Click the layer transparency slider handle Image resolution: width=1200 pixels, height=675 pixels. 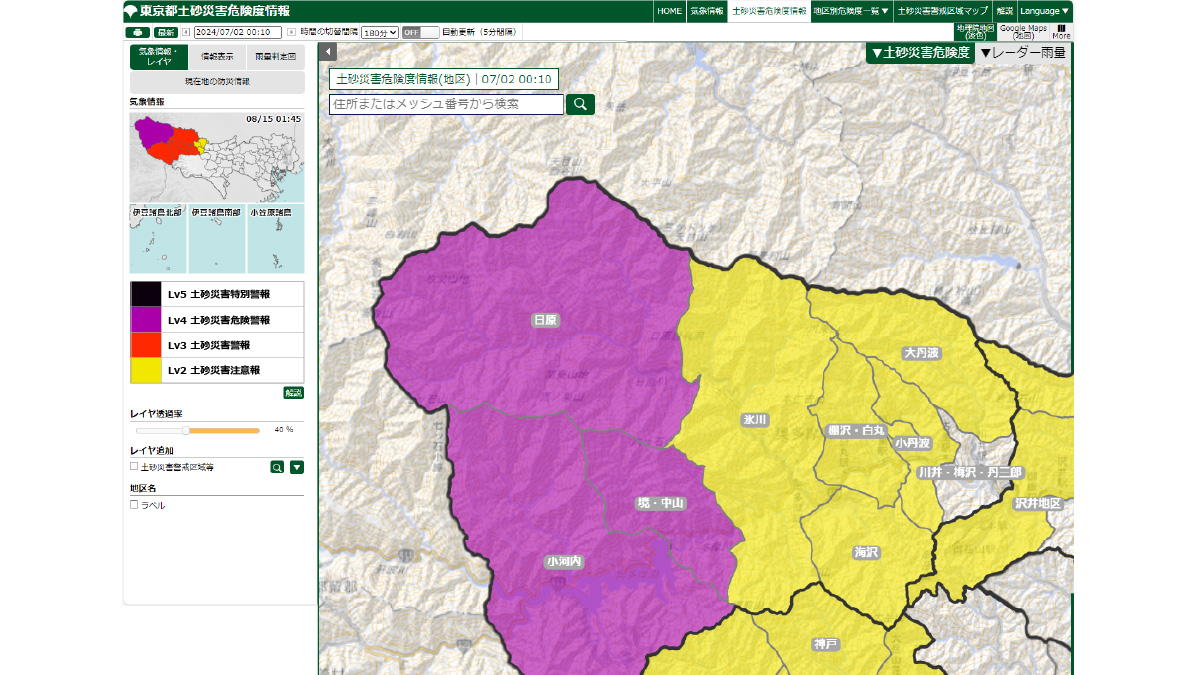[x=185, y=430]
